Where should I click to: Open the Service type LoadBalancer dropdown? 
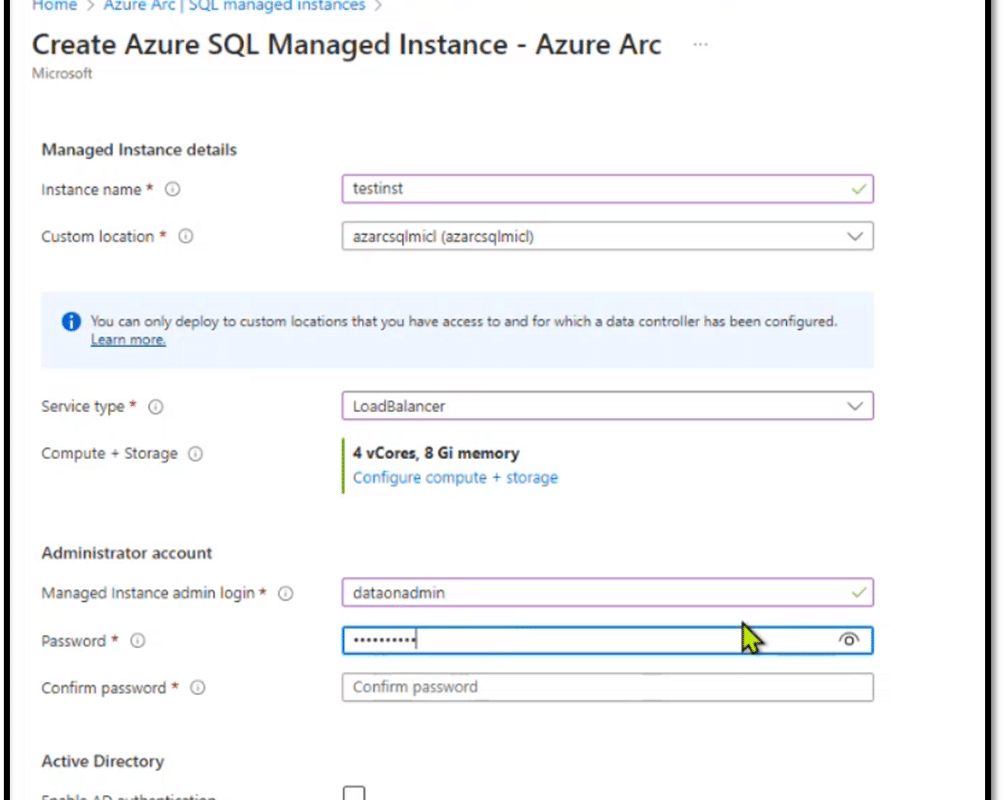[x=608, y=406]
